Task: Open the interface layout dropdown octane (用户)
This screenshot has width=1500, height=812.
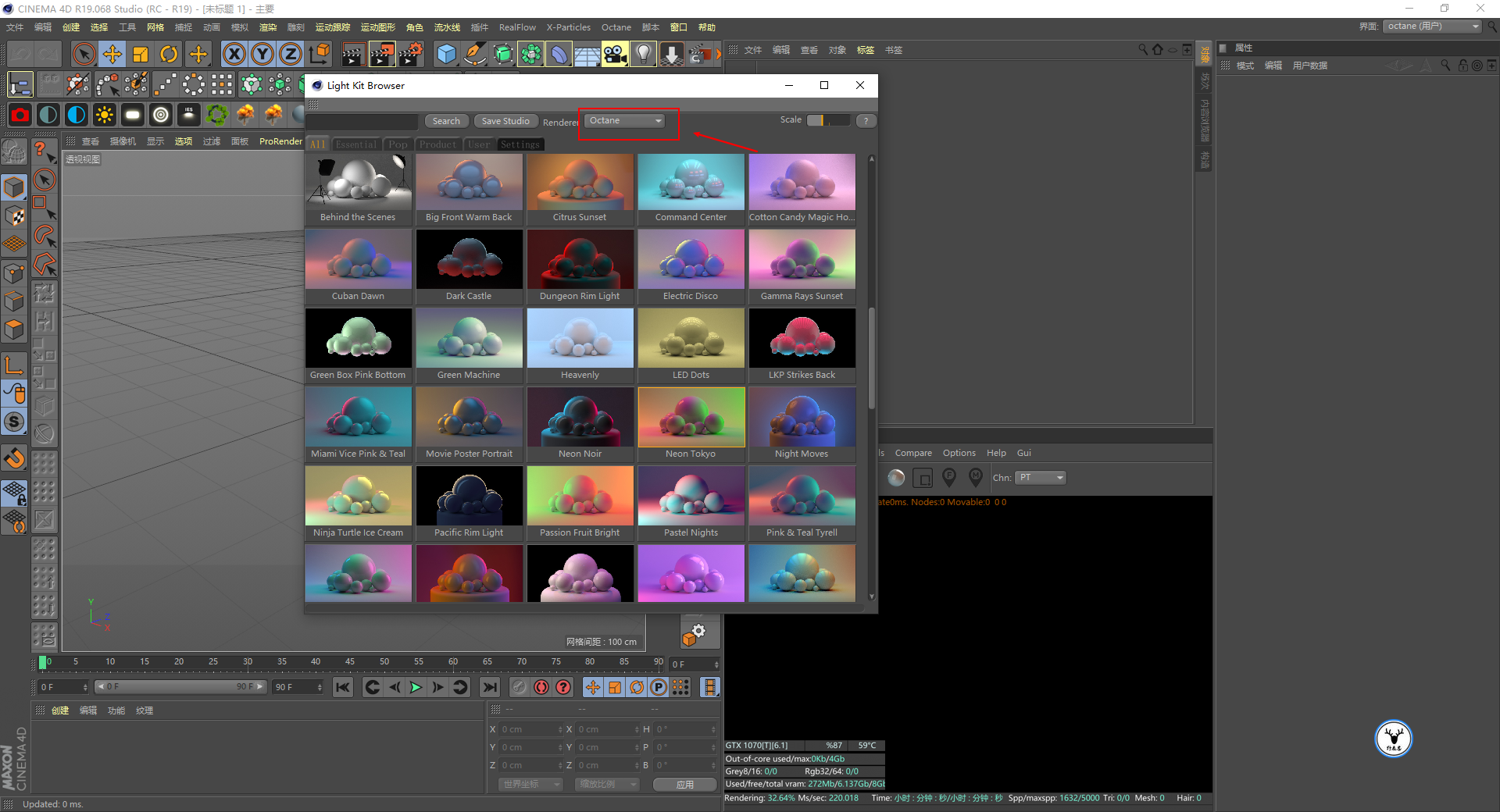Action: 1433,27
